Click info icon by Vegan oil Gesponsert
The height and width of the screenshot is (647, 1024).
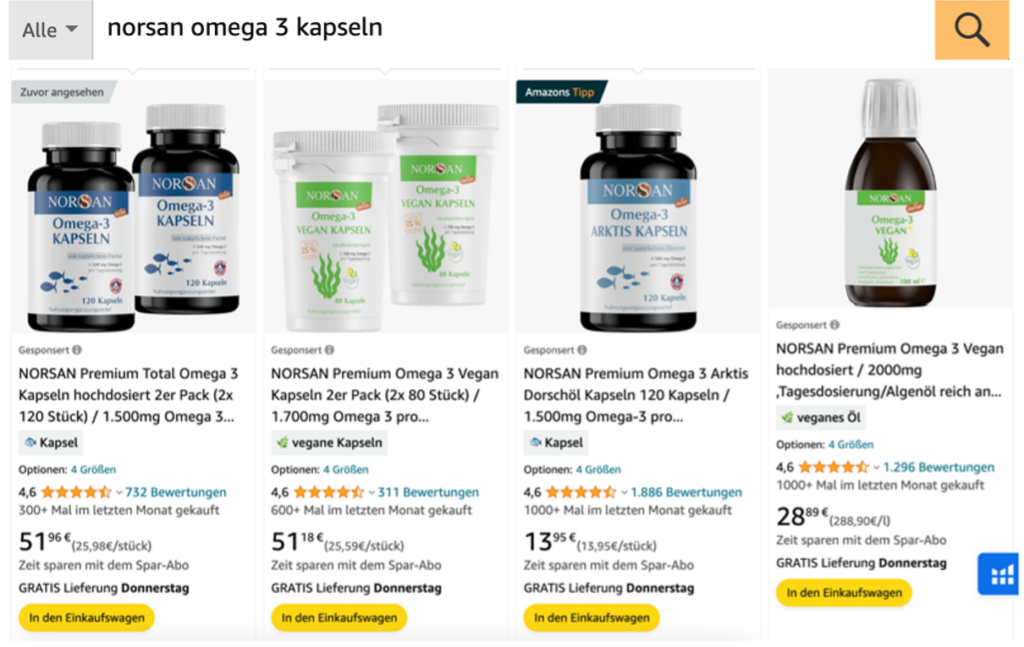(835, 325)
